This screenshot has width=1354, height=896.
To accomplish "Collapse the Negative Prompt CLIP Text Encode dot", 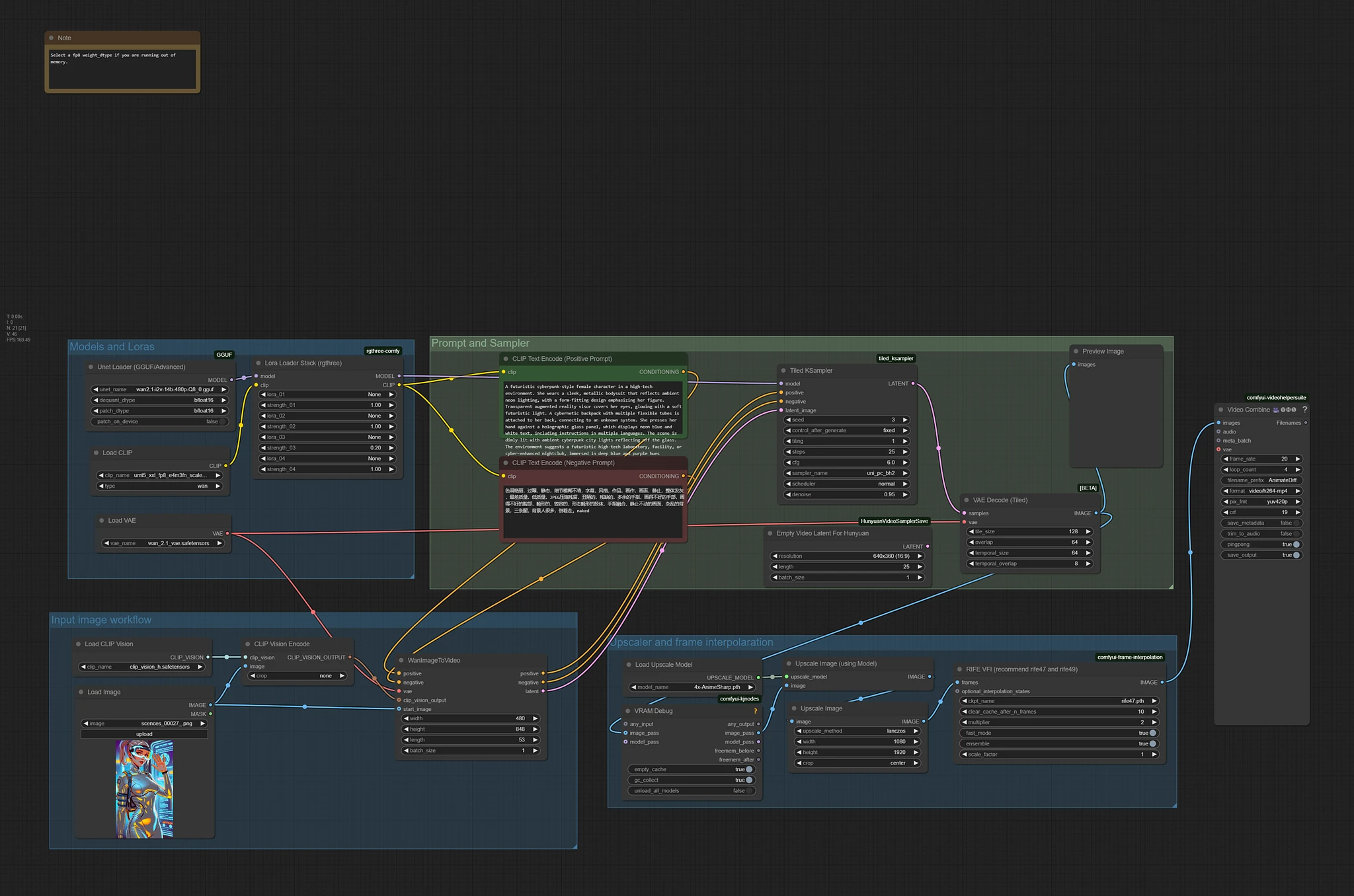I will coord(506,463).
